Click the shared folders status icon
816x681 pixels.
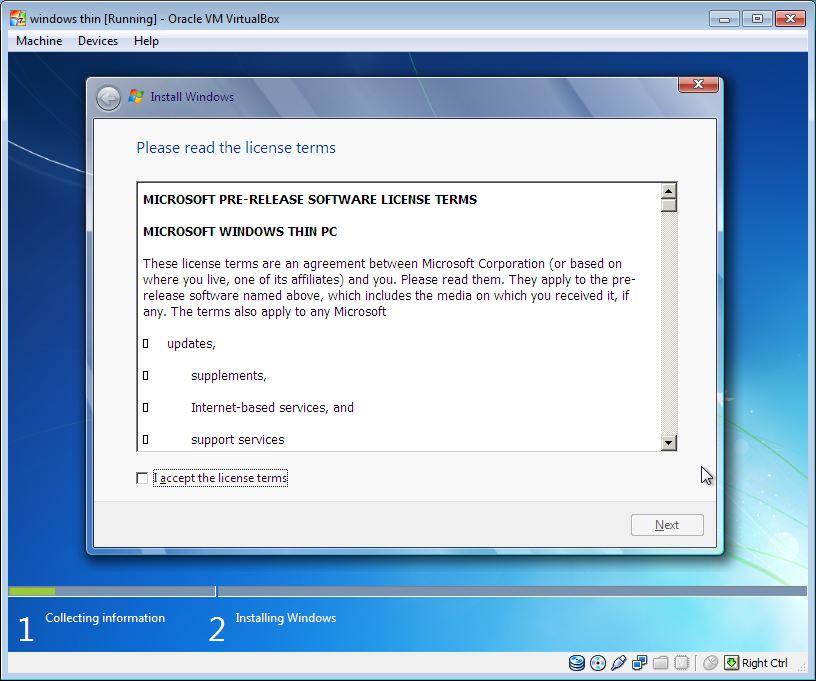click(660, 663)
